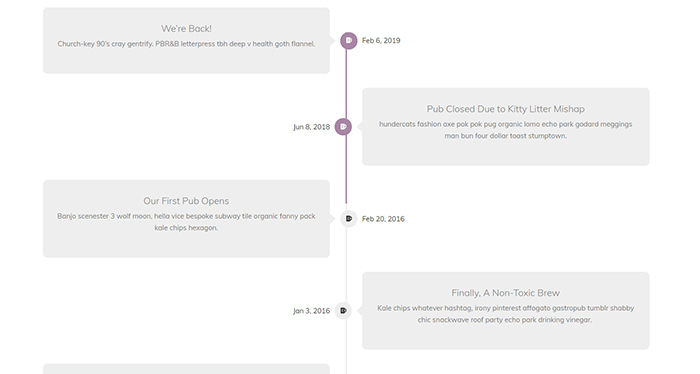Click the purple beer icon for Feb 6, 2019
The image size is (700, 374).
[x=349, y=41]
